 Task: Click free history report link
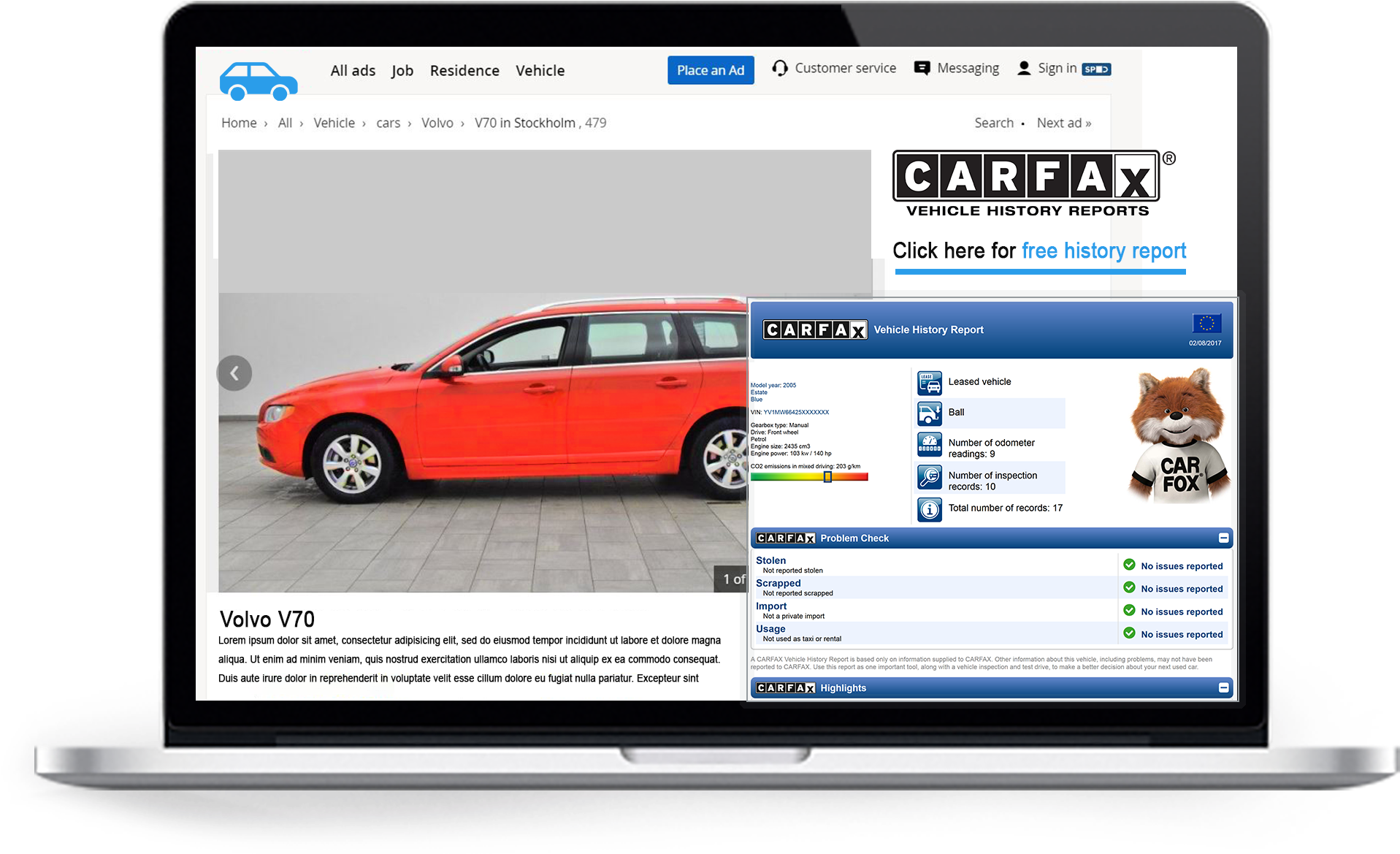(1103, 251)
